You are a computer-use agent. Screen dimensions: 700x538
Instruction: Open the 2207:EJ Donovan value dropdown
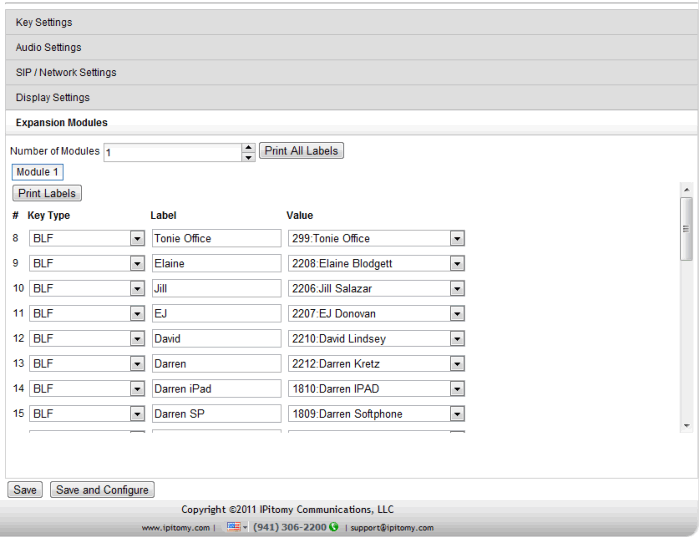coord(376,313)
